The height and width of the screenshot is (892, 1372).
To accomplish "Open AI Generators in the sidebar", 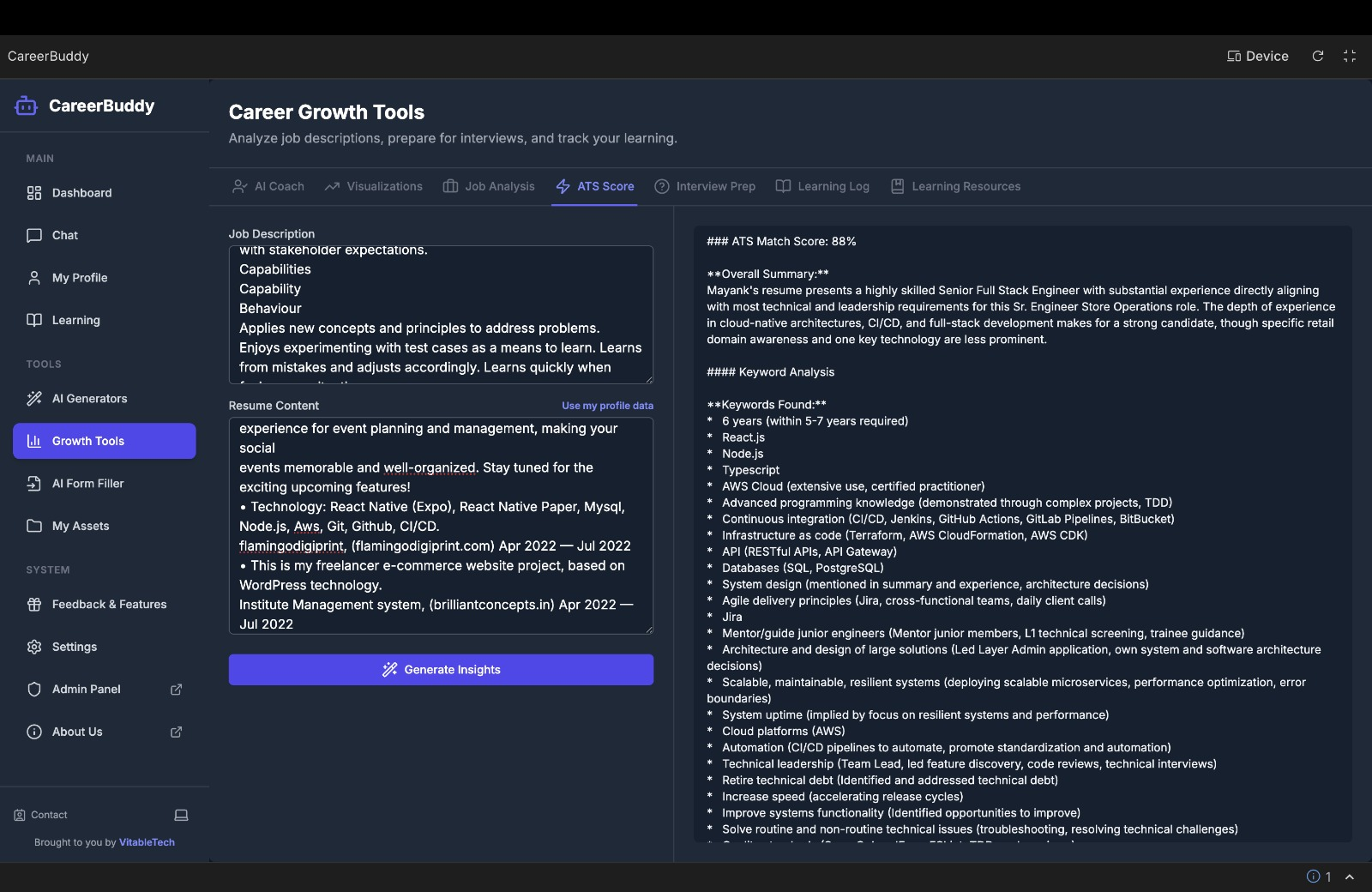I will [89, 399].
